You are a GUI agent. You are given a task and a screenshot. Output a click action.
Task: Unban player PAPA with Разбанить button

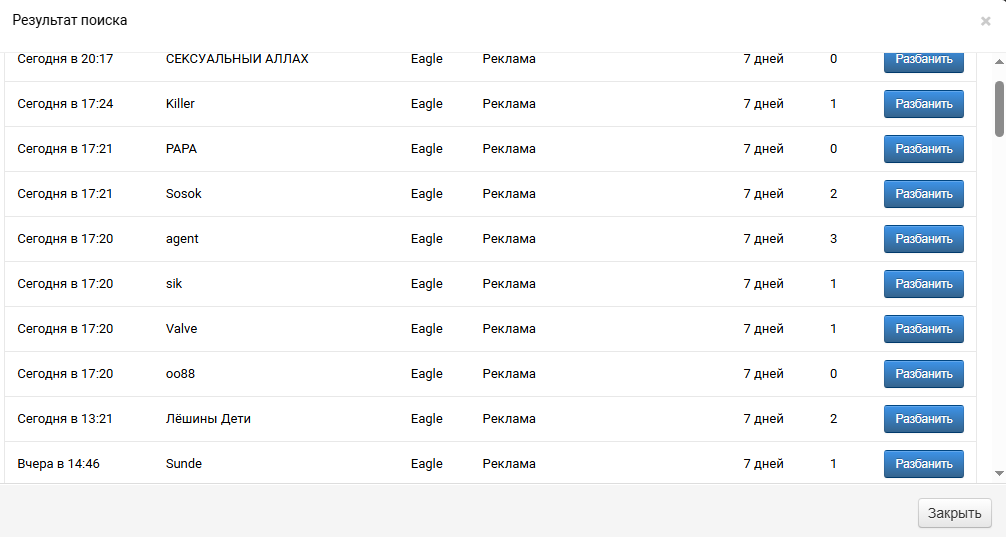pyautogui.click(x=923, y=149)
